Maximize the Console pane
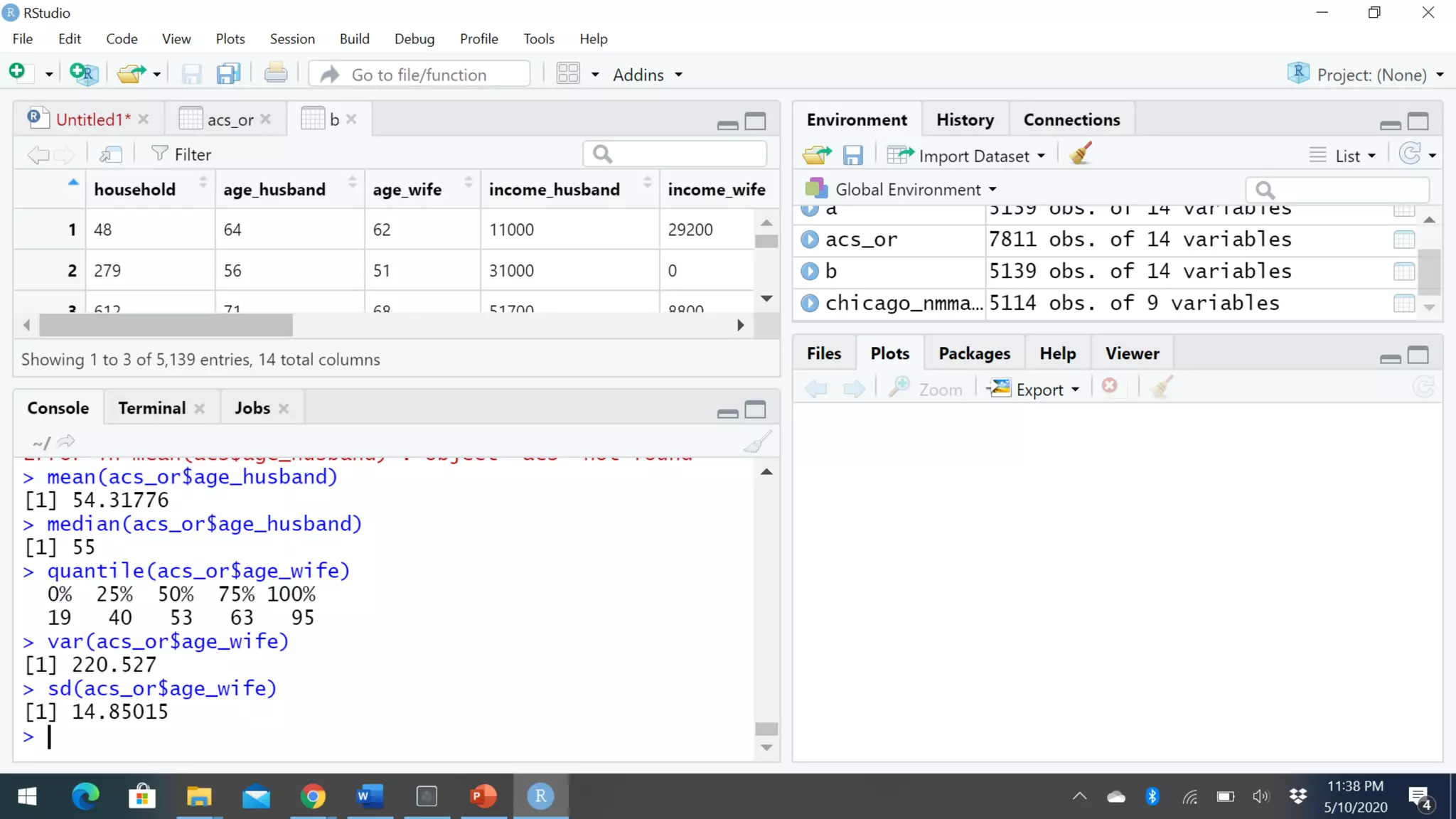Screen dimensions: 1456x819 tap(755, 409)
